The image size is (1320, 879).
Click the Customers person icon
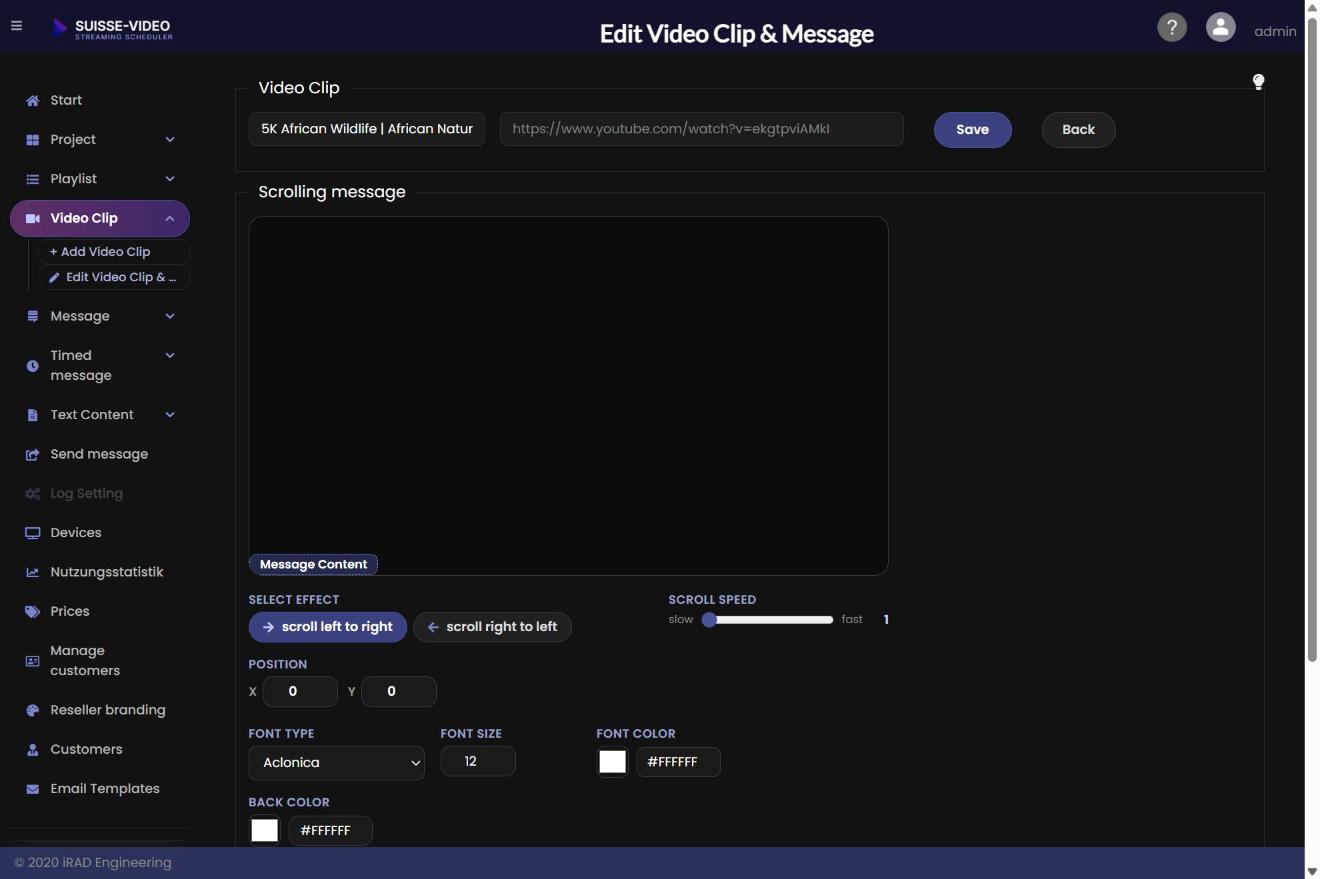[32, 749]
